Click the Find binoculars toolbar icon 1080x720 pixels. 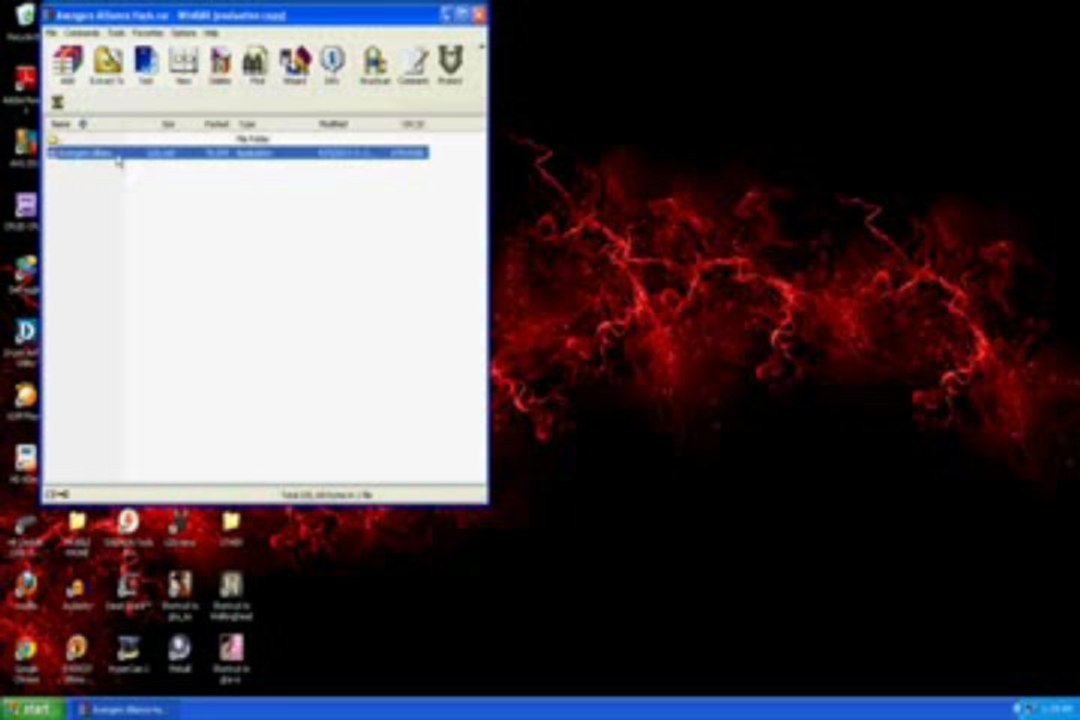coord(256,65)
